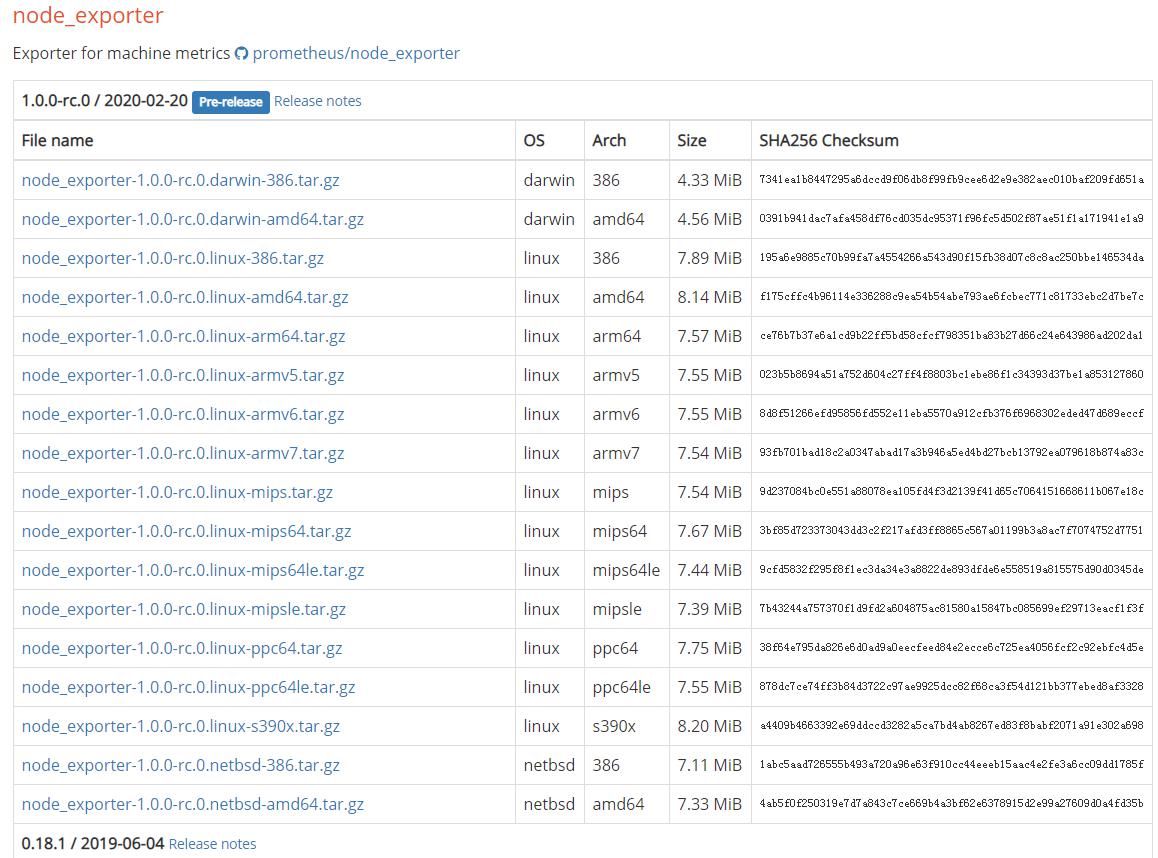Image resolution: width=1158 pixels, height=858 pixels.
Task: Click the Exporter for machine metrics description
Action: (x=121, y=53)
